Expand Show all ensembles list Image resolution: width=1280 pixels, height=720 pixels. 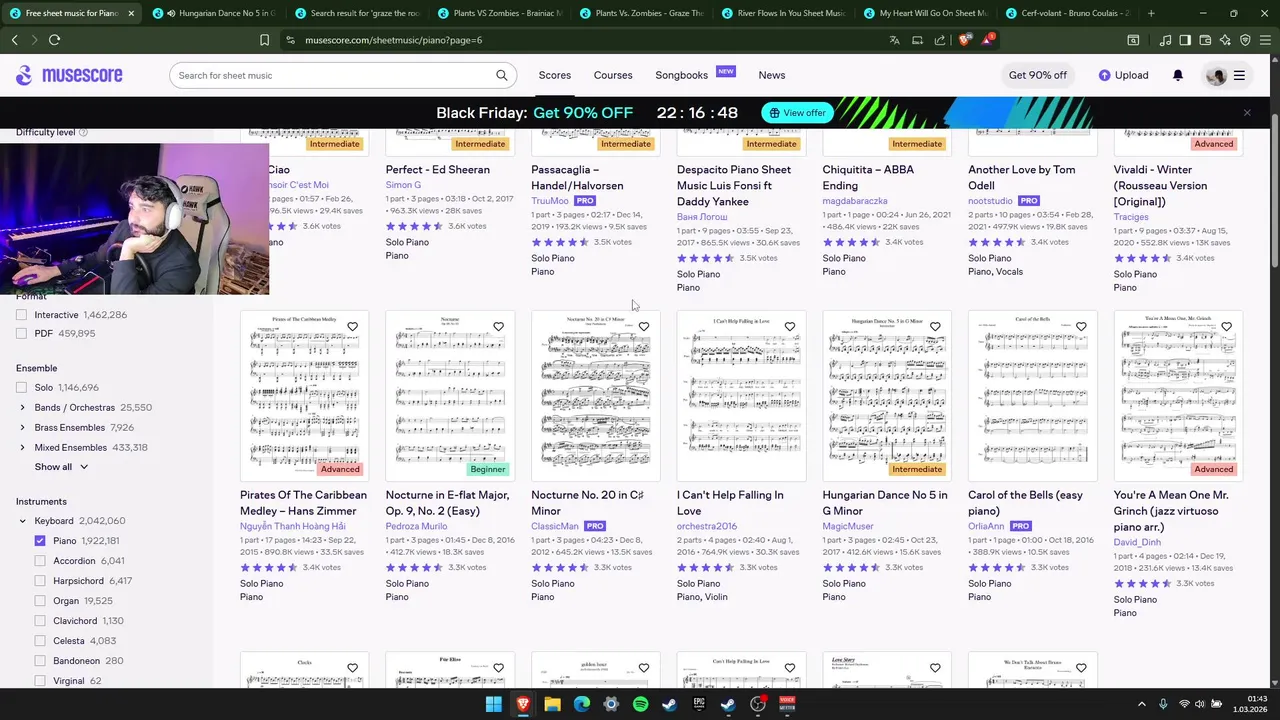click(61, 467)
